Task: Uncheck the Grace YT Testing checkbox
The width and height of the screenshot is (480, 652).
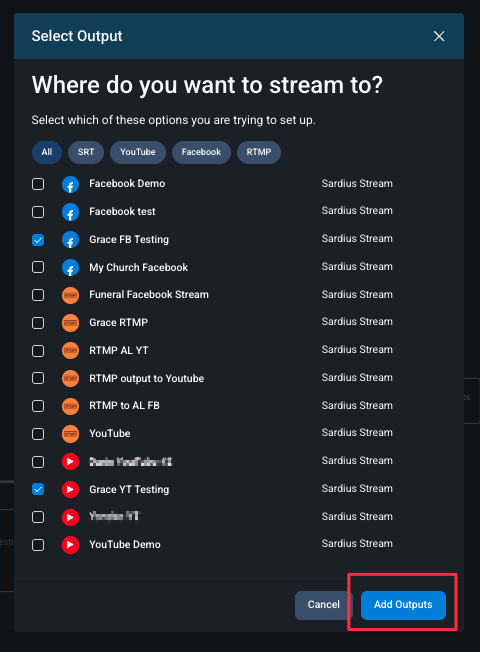Action: tap(38, 489)
